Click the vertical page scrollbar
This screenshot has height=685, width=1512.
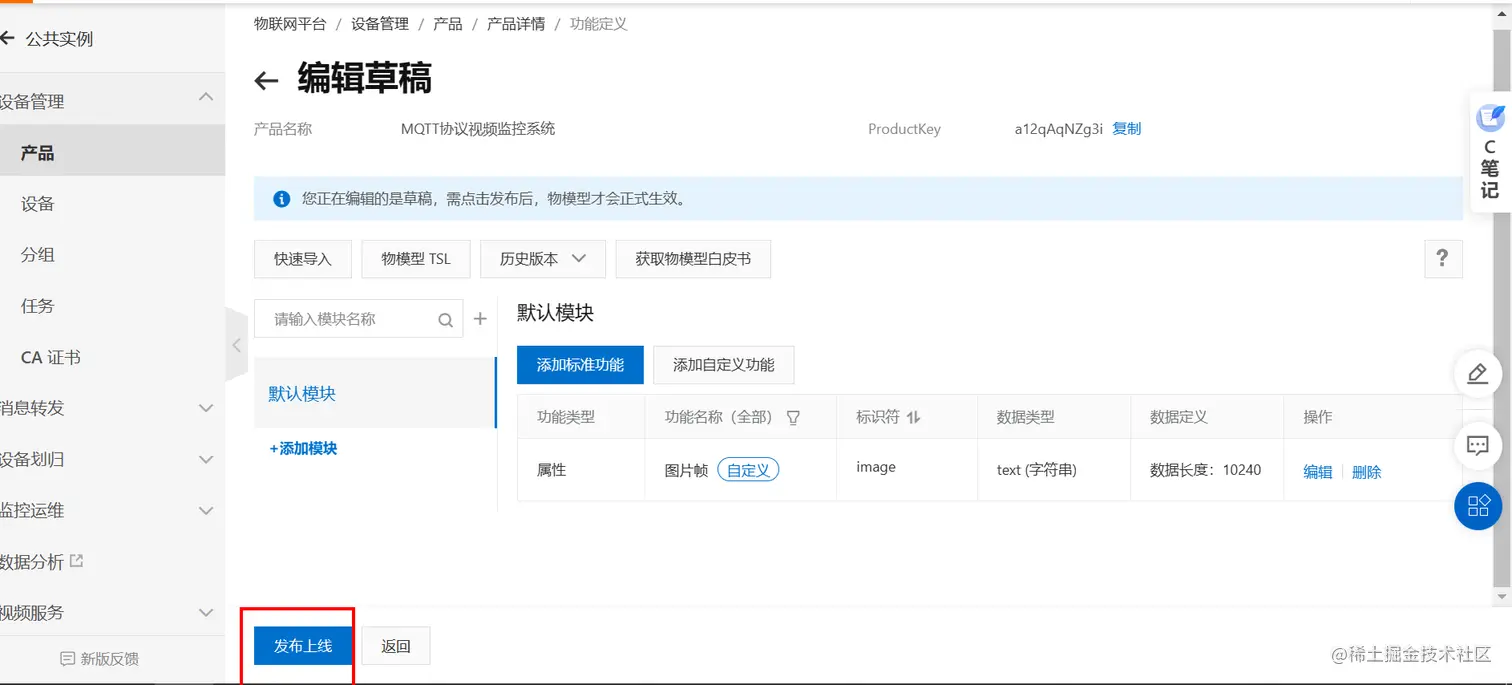click(x=1503, y=310)
